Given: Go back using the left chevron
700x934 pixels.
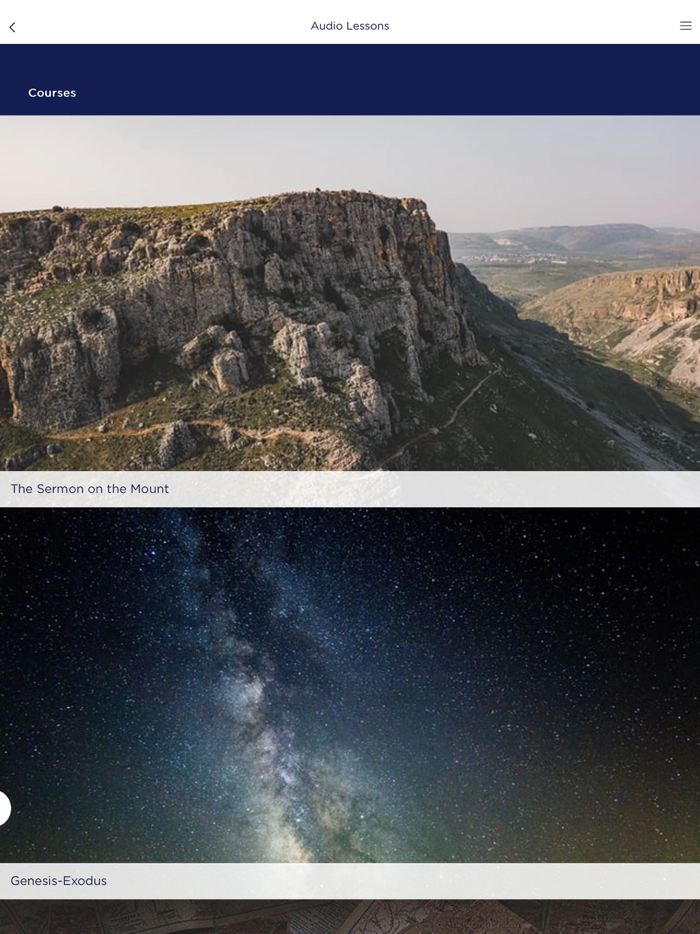Looking at the screenshot, I should 13,27.
